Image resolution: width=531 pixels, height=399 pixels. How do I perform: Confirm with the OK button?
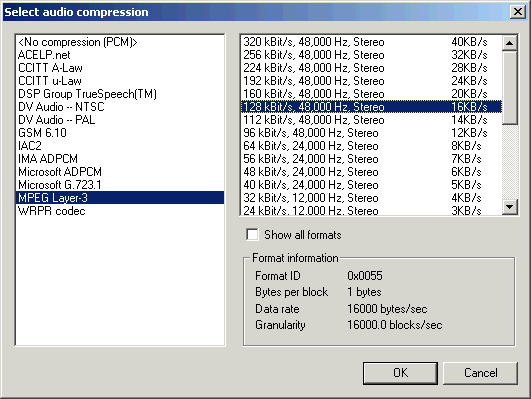pyautogui.click(x=400, y=373)
